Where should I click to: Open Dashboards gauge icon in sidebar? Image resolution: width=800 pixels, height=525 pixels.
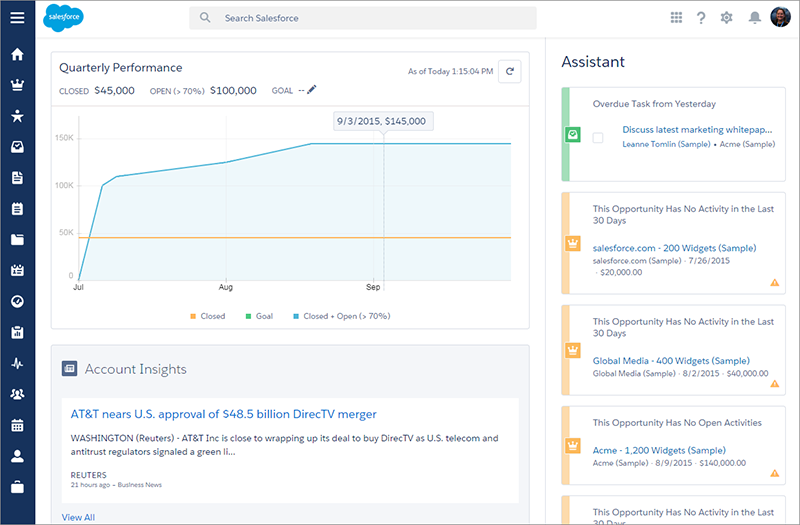click(17, 302)
